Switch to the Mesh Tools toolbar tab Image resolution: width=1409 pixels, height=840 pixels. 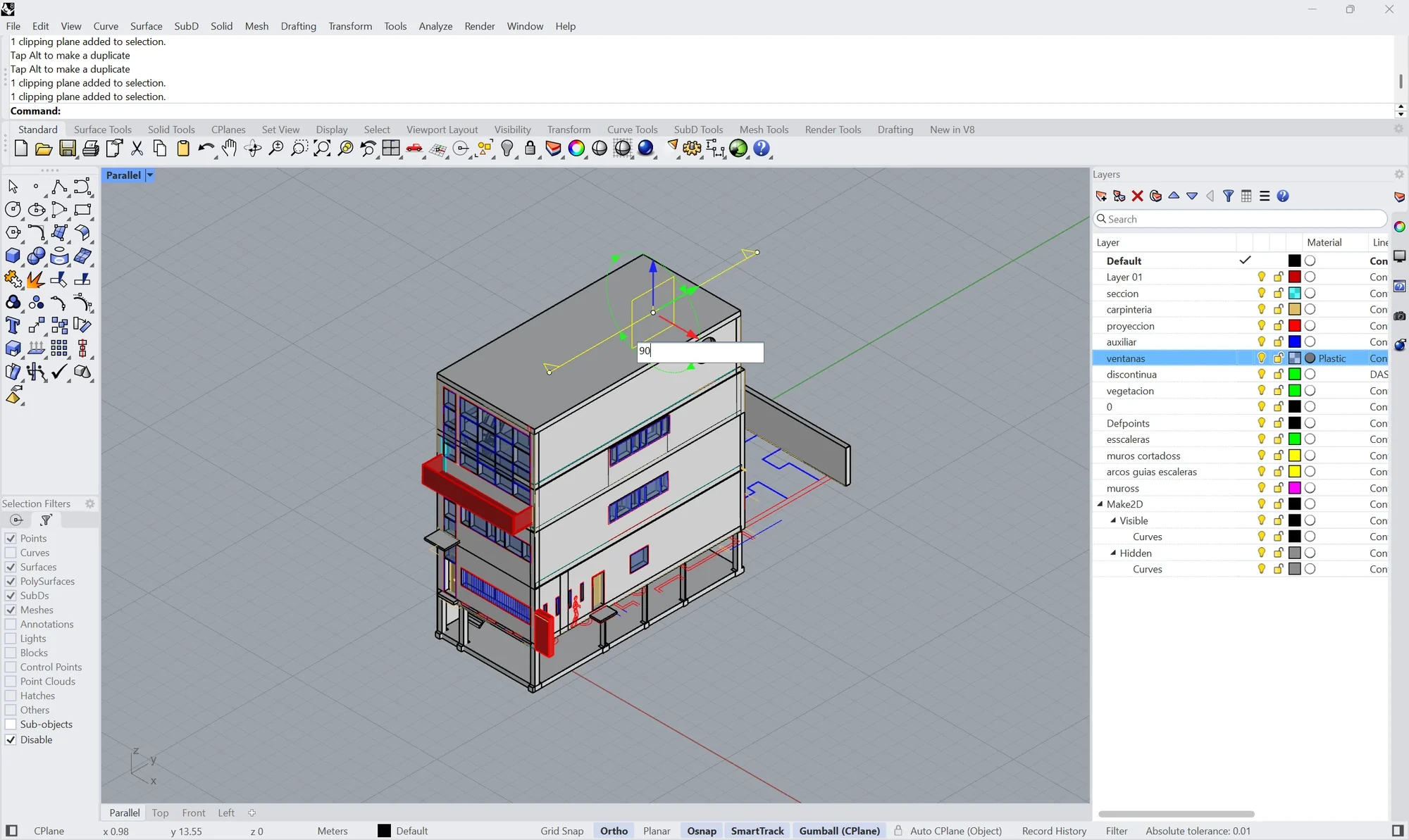click(x=764, y=130)
